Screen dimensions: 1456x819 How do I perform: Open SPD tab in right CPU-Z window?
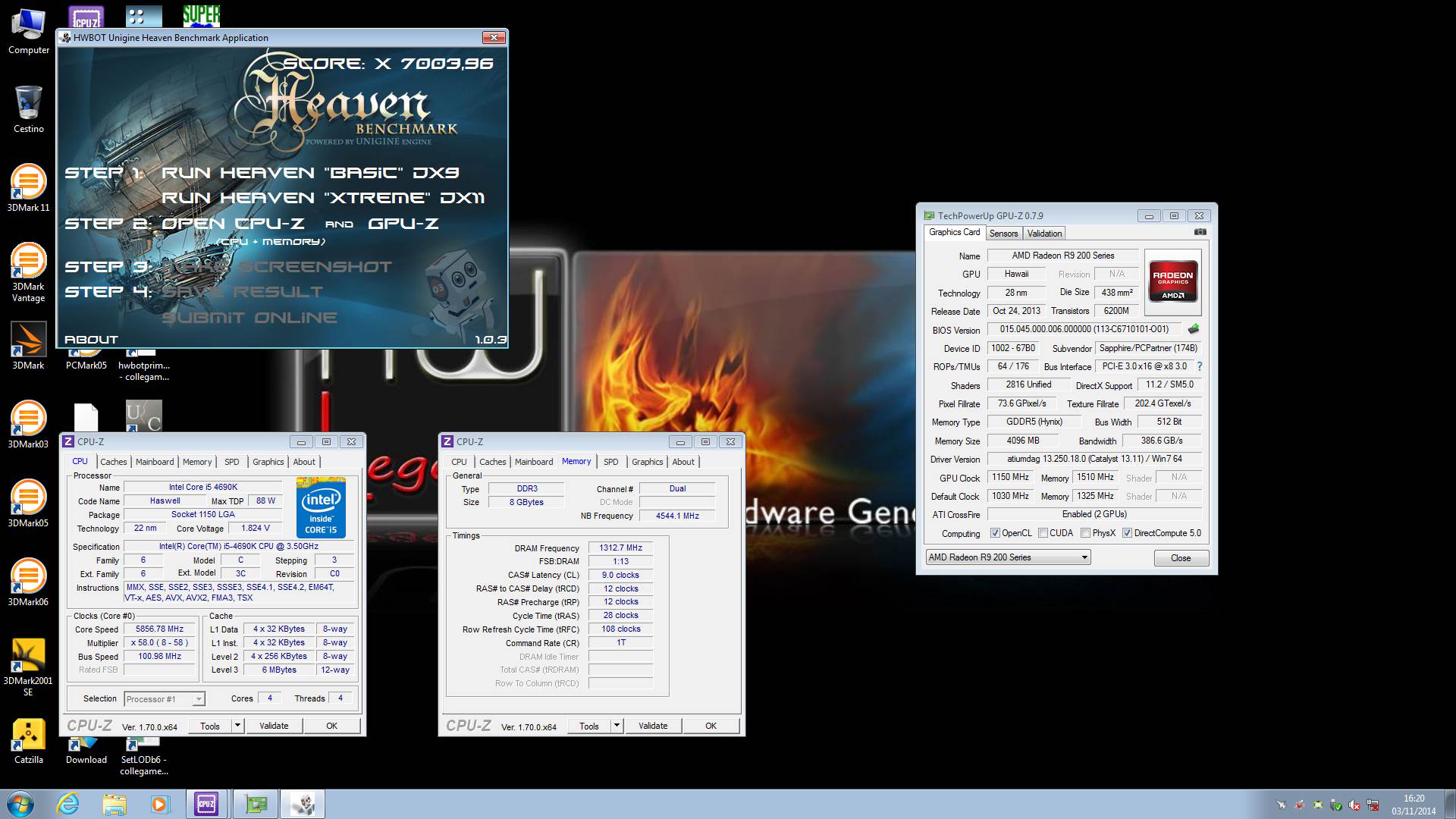[611, 462]
